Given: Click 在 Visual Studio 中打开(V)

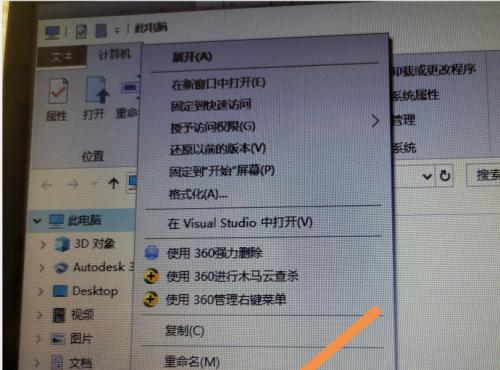Looking at the screenshot, I should [x=240, y=223].
